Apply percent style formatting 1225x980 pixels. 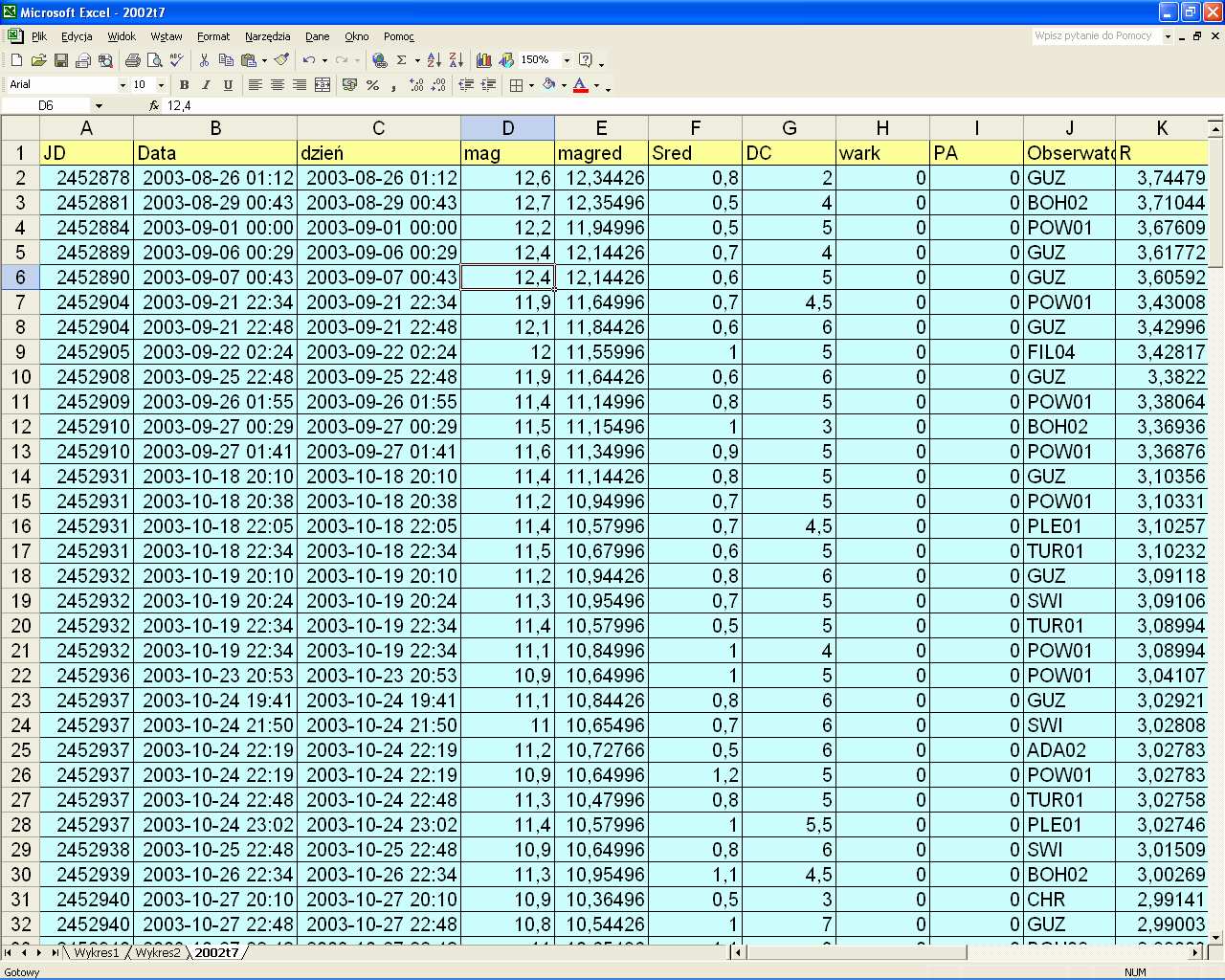tap(372, 85)
